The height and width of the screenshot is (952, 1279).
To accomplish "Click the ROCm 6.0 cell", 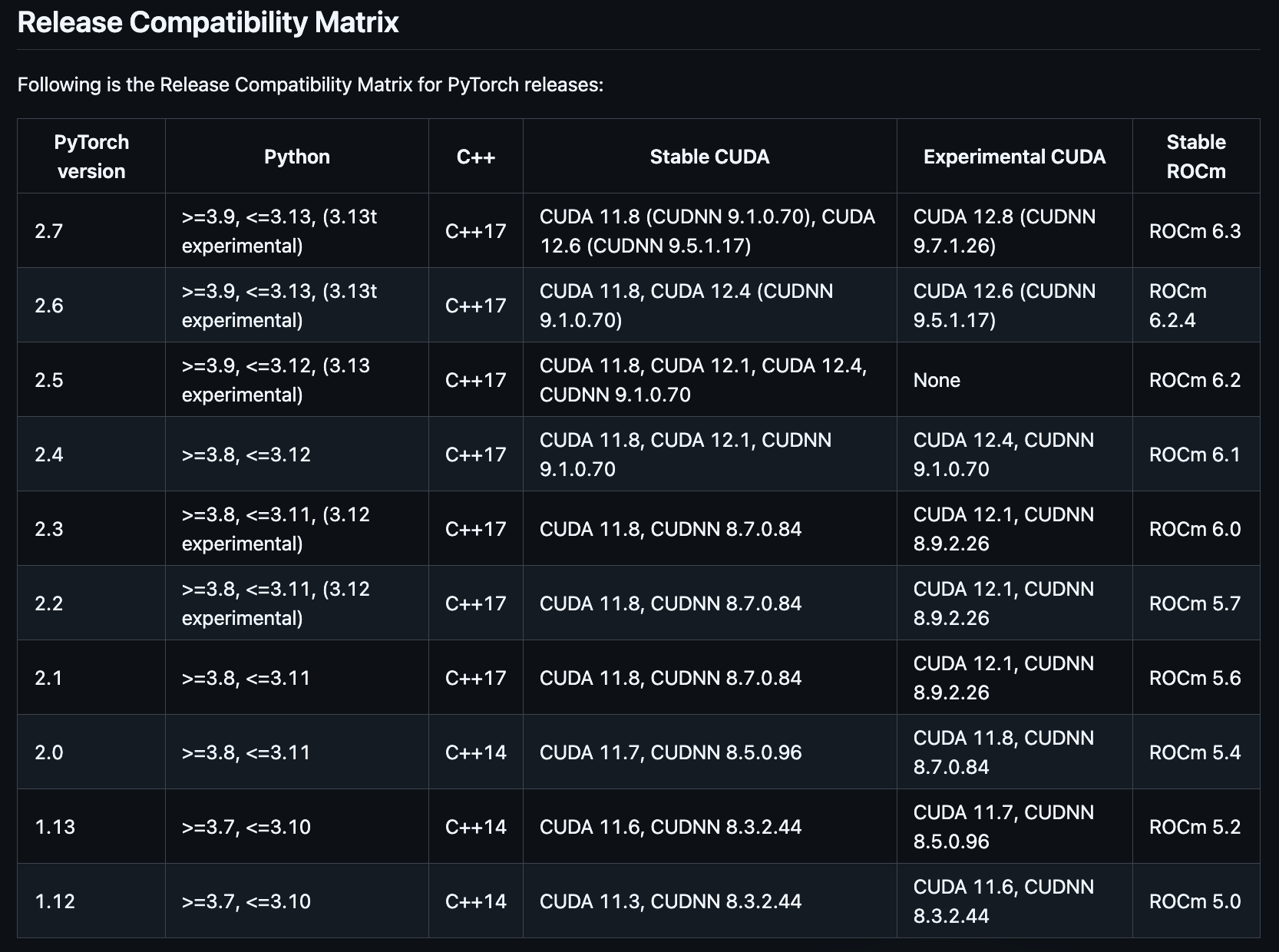I will pyautogui.click(x=1196, y=529).
